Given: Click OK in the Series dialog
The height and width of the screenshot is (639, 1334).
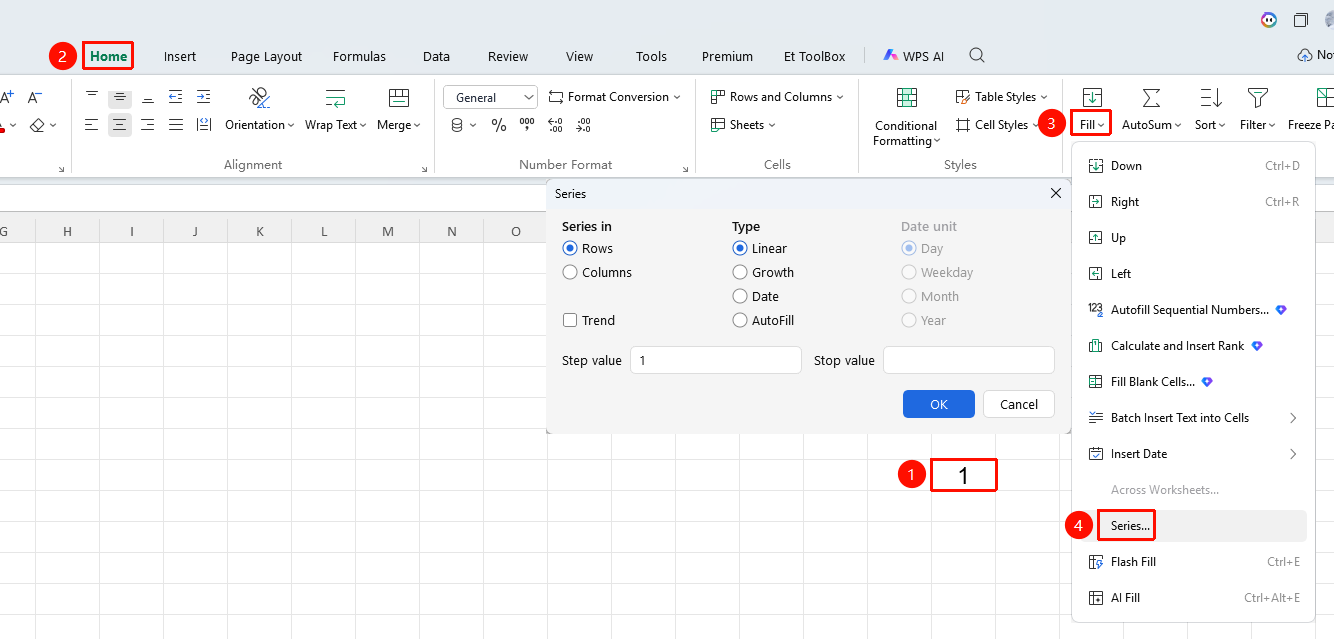Looking at the screenshot, I should click(x=939, y=404).
